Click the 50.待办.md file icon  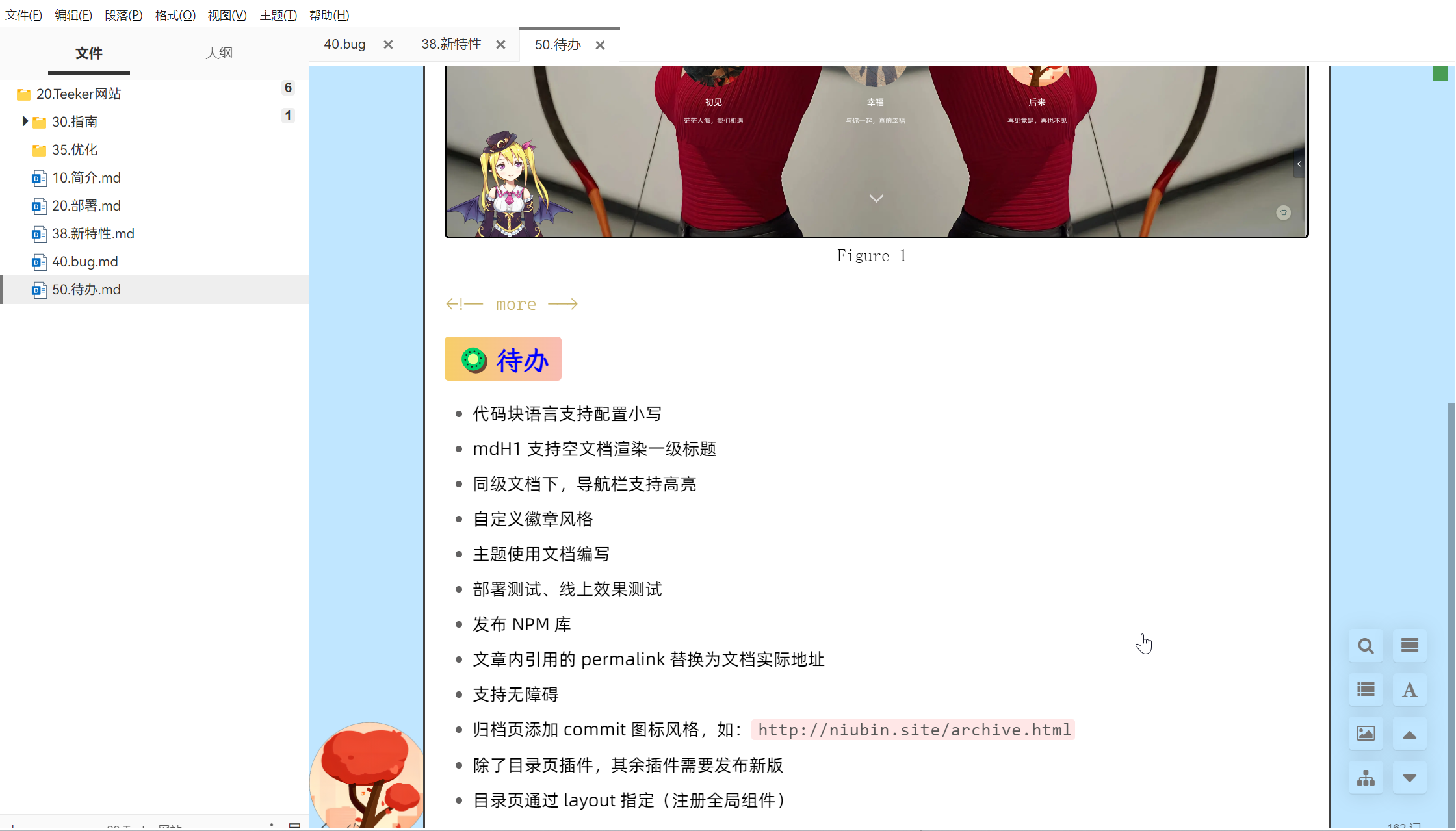pos(39,290)
